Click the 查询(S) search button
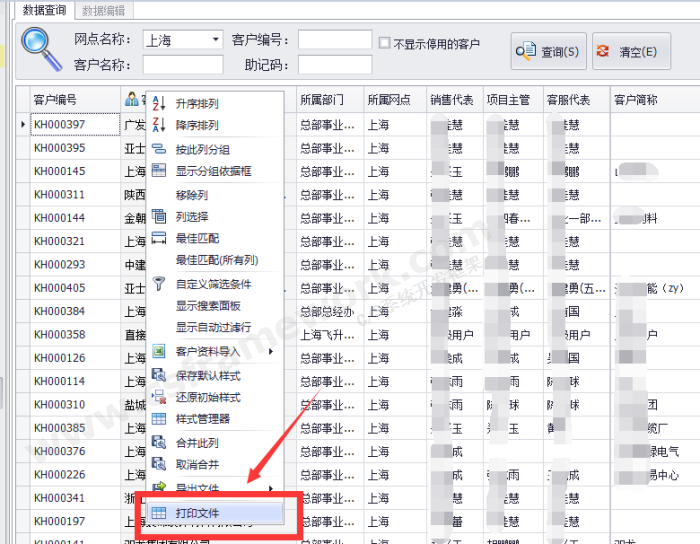700x544 pixels. (x=548, y=51)
